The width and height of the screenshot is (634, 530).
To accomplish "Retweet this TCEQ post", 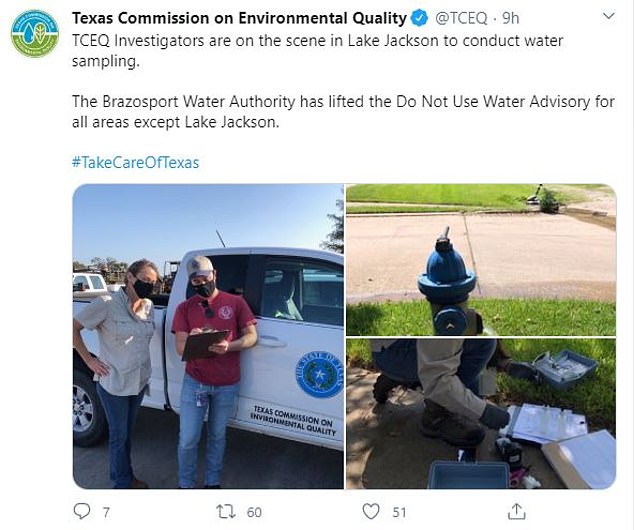I will [226, 512].
